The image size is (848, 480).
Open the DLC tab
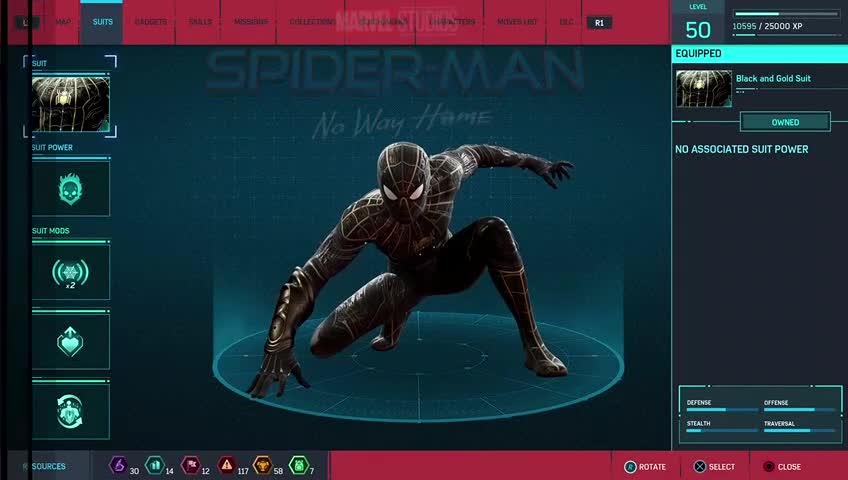point(566,22)
